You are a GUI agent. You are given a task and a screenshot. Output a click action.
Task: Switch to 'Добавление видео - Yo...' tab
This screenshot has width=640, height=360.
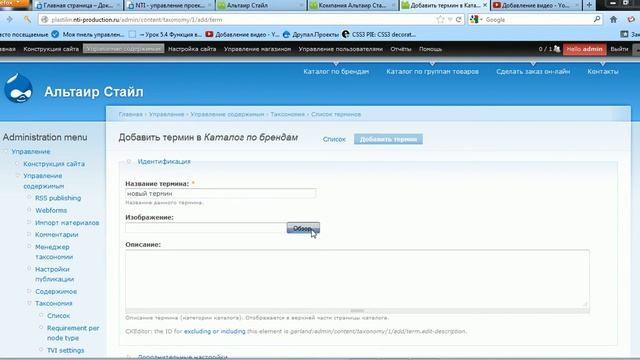[535, 5]
